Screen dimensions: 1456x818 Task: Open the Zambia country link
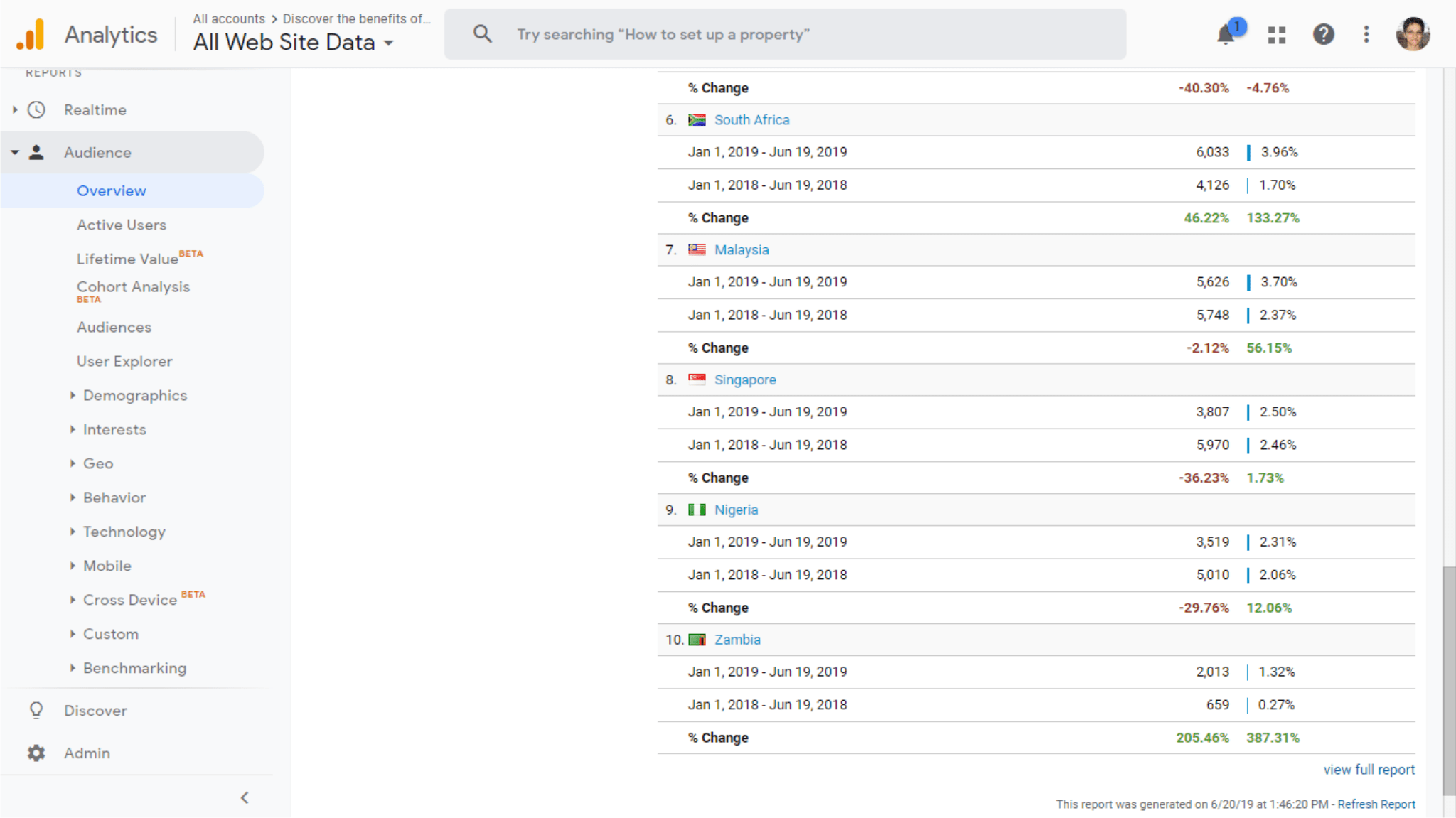pos(737,640)
